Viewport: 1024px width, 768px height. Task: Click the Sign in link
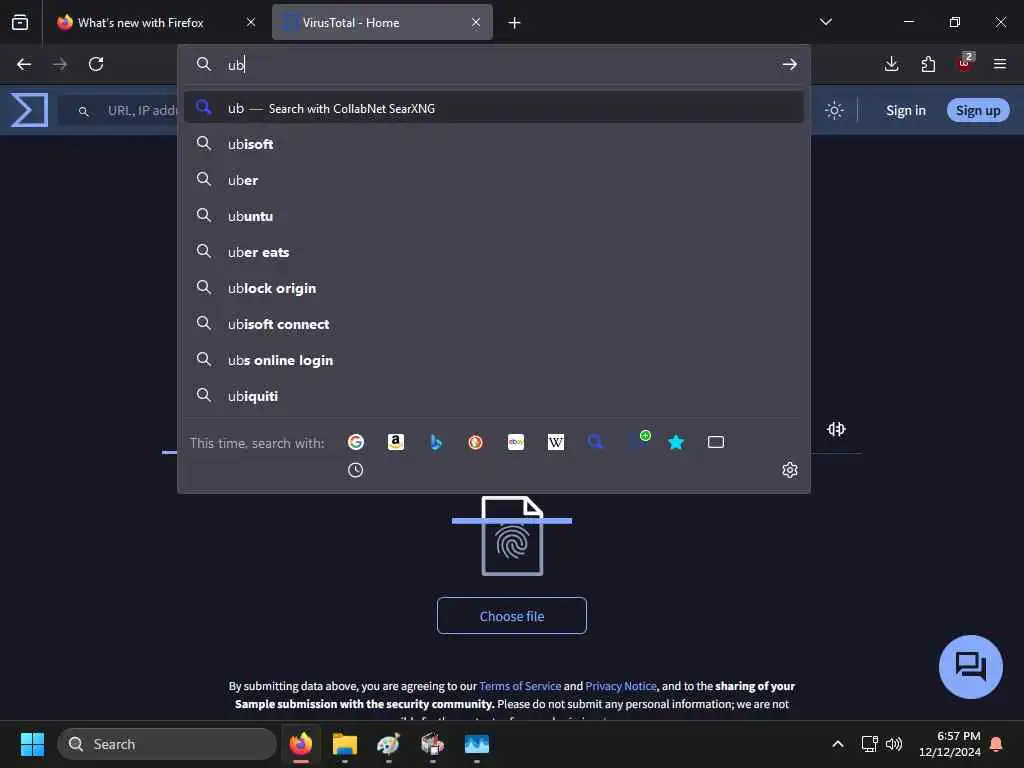pyautogui.click(x=906, y=110)
